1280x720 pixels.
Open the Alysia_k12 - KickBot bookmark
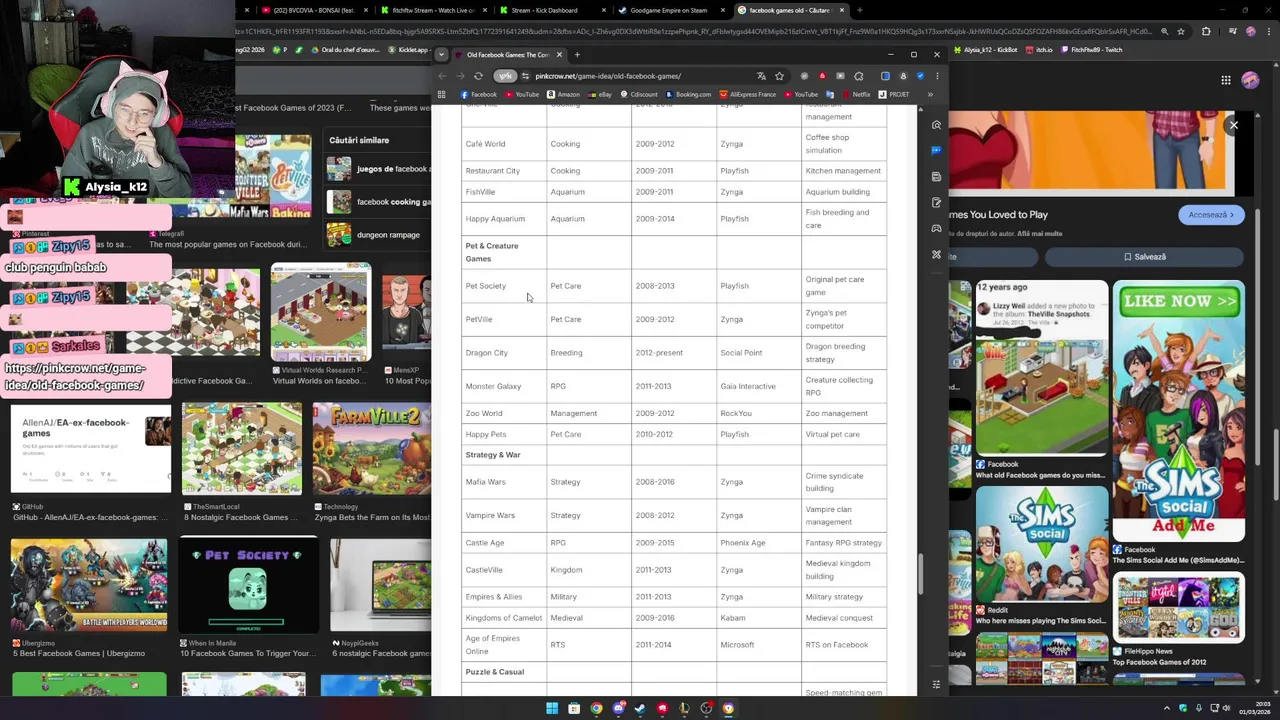[x=985, y=49]
